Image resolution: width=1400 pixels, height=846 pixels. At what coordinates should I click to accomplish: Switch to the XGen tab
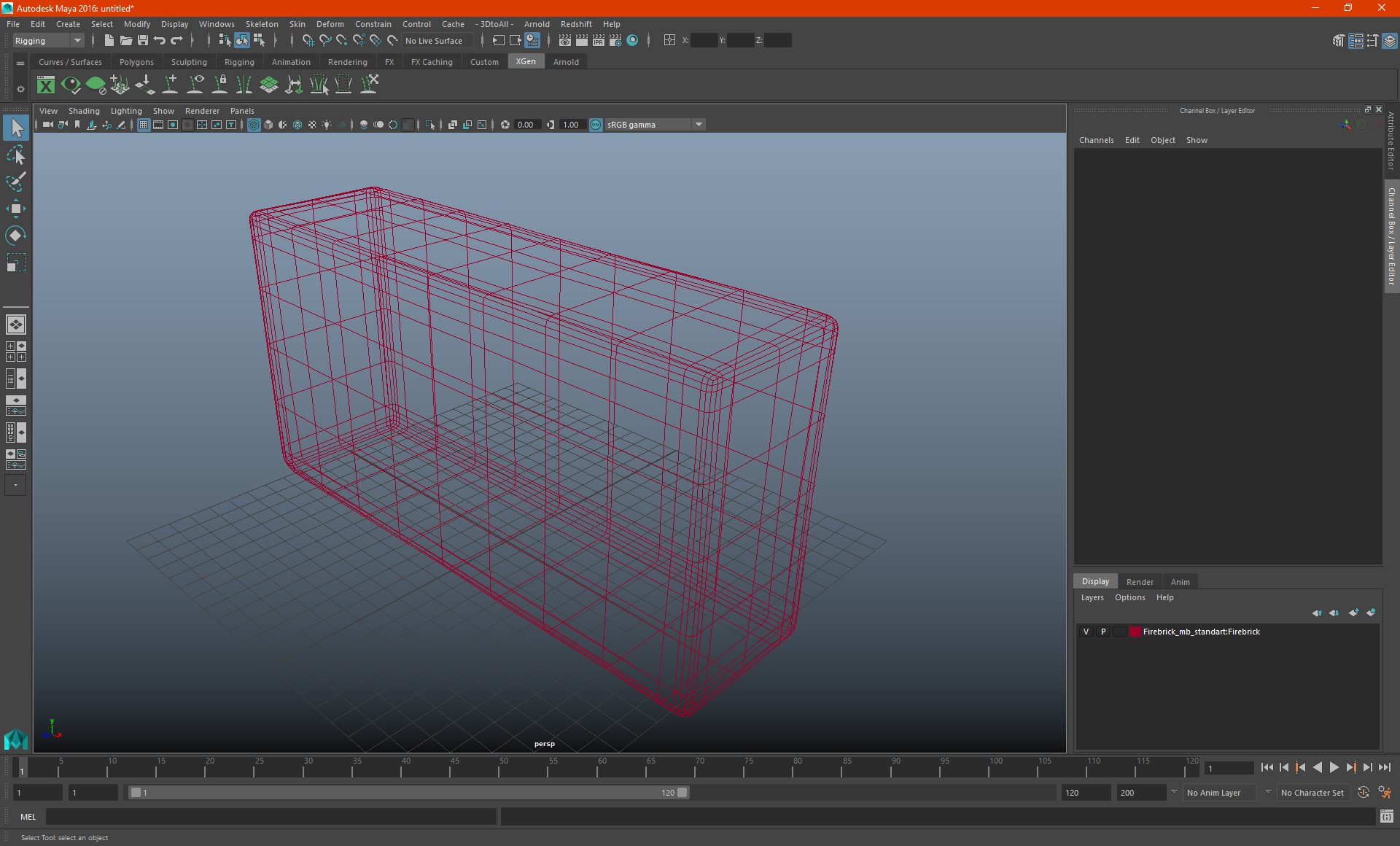tap(526, 62)
